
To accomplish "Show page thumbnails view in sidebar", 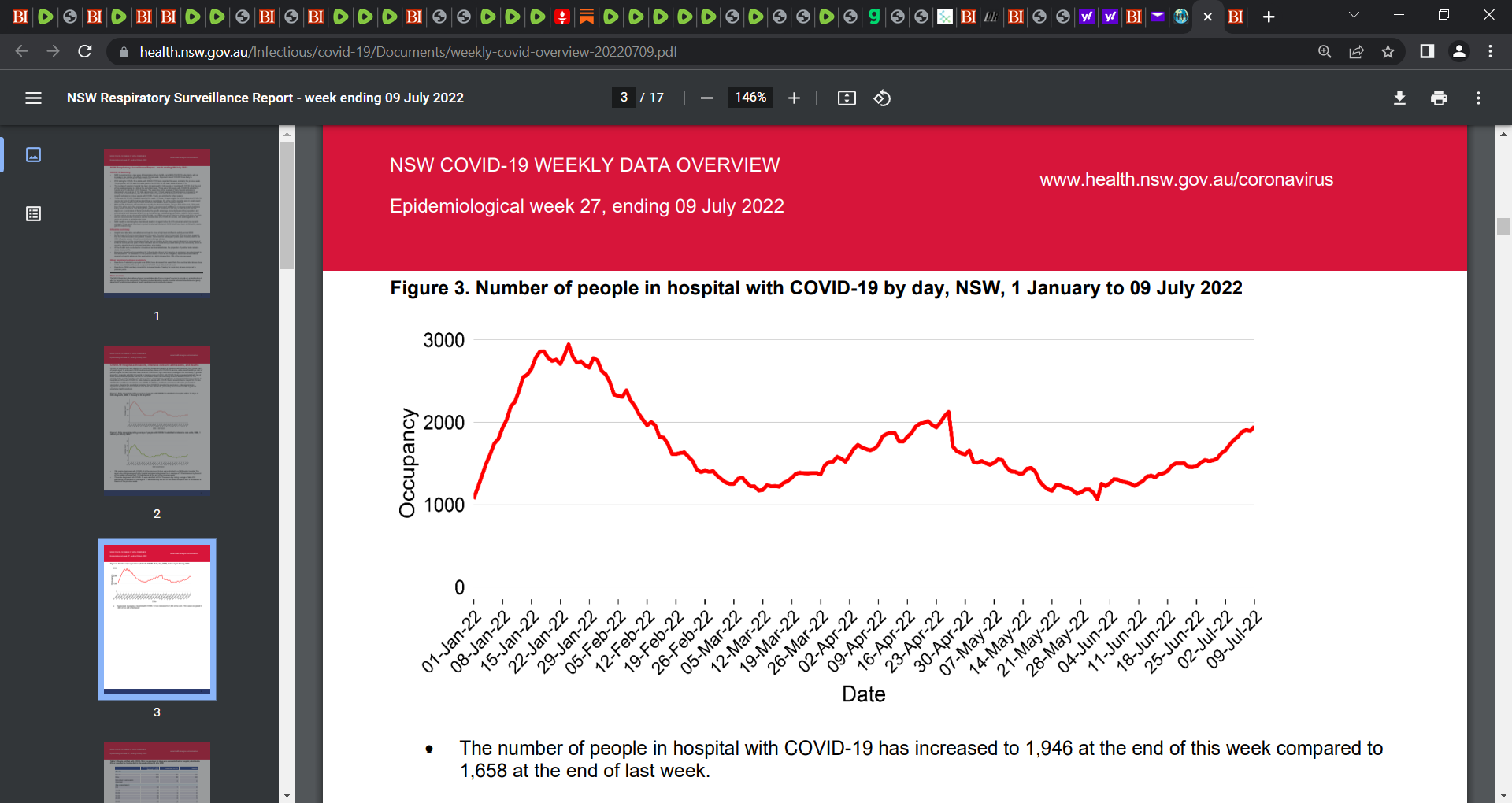I will (33, 154).
